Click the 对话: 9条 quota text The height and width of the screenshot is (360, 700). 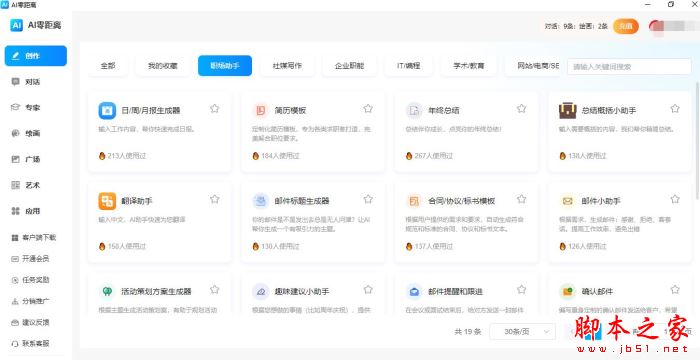click(559, 26)
